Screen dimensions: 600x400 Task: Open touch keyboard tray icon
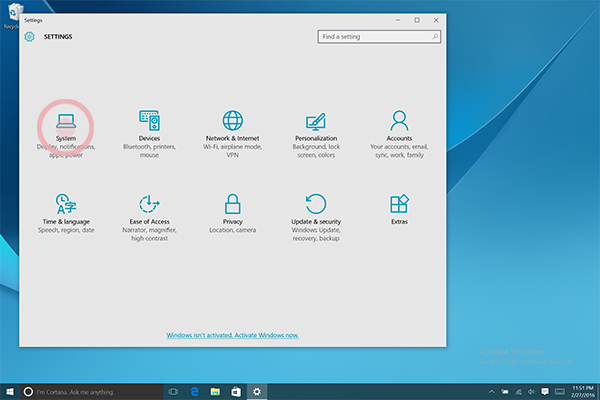click(560, 392)
